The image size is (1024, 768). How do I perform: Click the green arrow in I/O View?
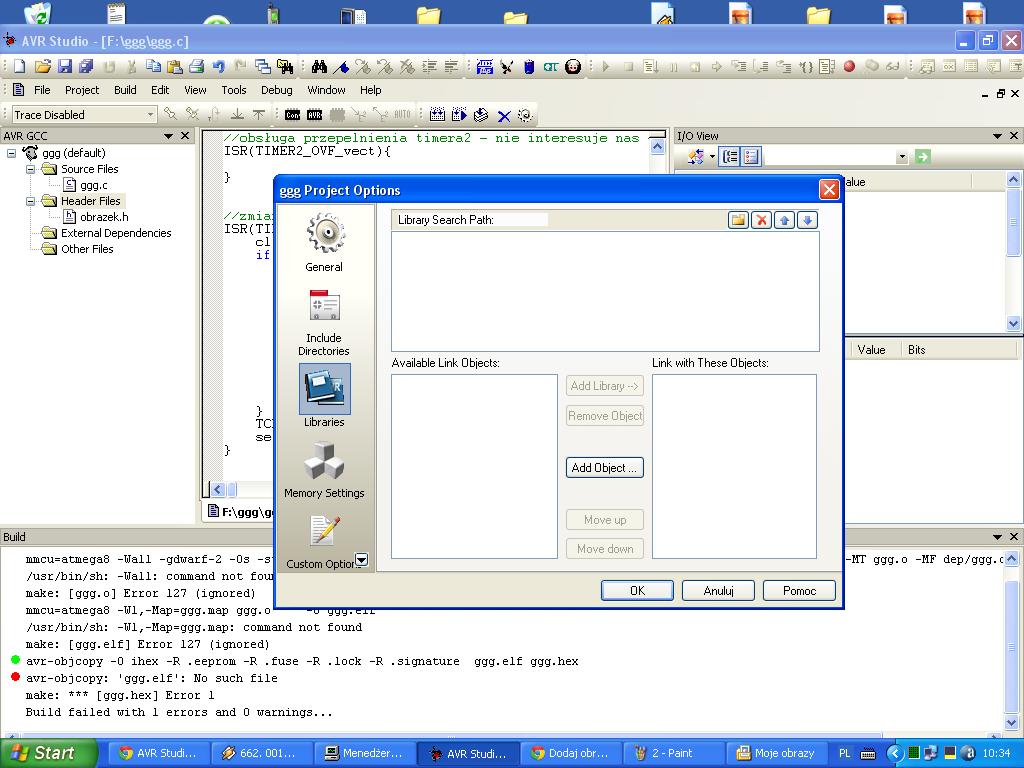(x=922, y=157)
